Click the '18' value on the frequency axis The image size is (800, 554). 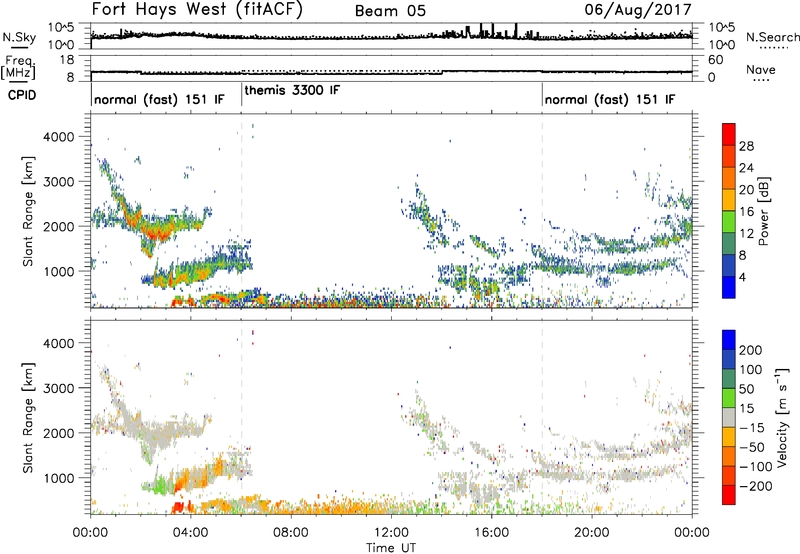click(x=67, y=60)
